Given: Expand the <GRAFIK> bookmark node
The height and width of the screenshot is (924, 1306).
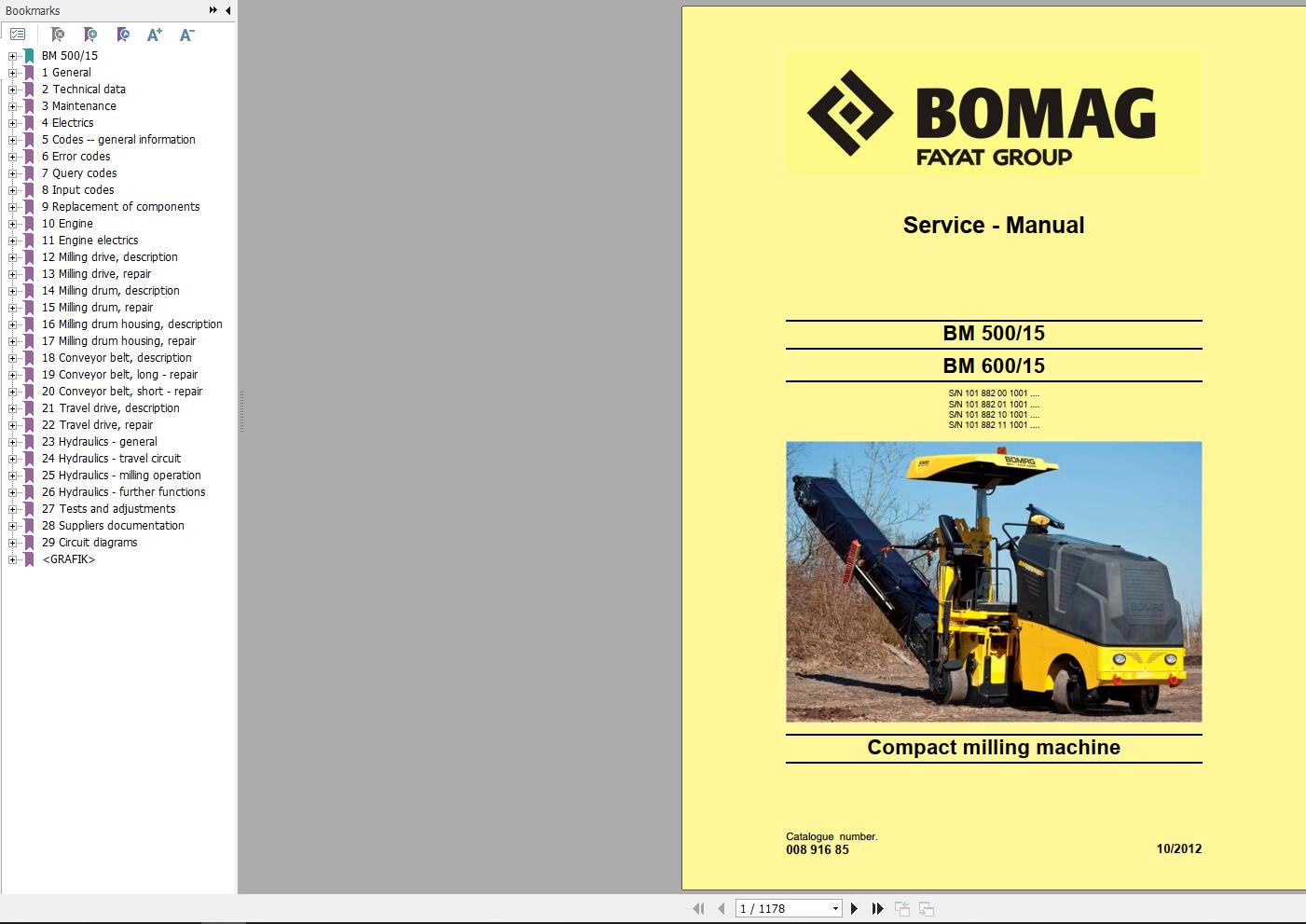Looking at the screenshot, I should click(12, 559).
